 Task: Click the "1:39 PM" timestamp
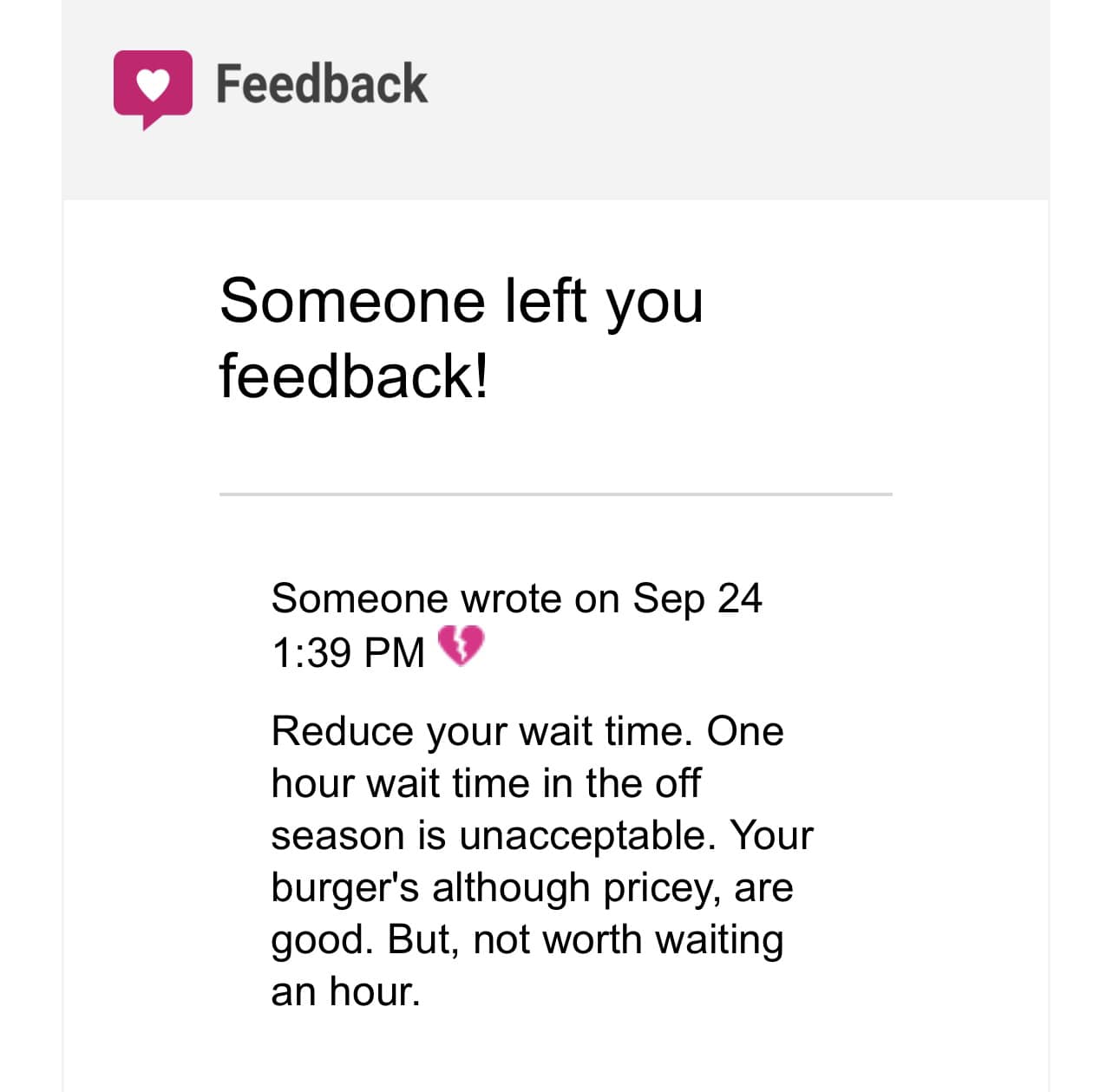pyautogui.click(x=348, y=652)
